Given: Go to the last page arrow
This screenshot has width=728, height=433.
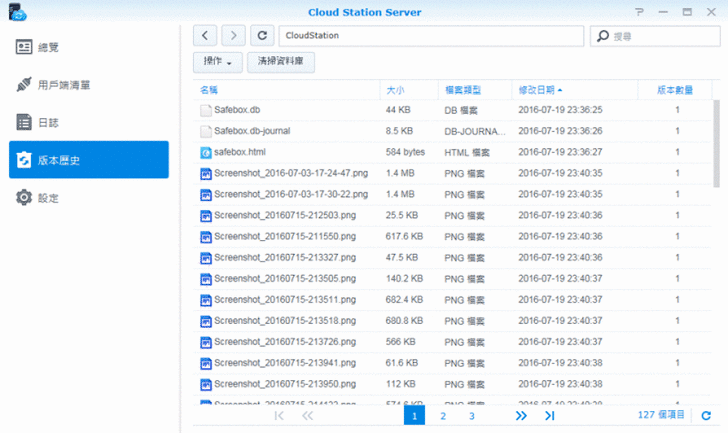Looking at the screenshot, I should point(549,415).
